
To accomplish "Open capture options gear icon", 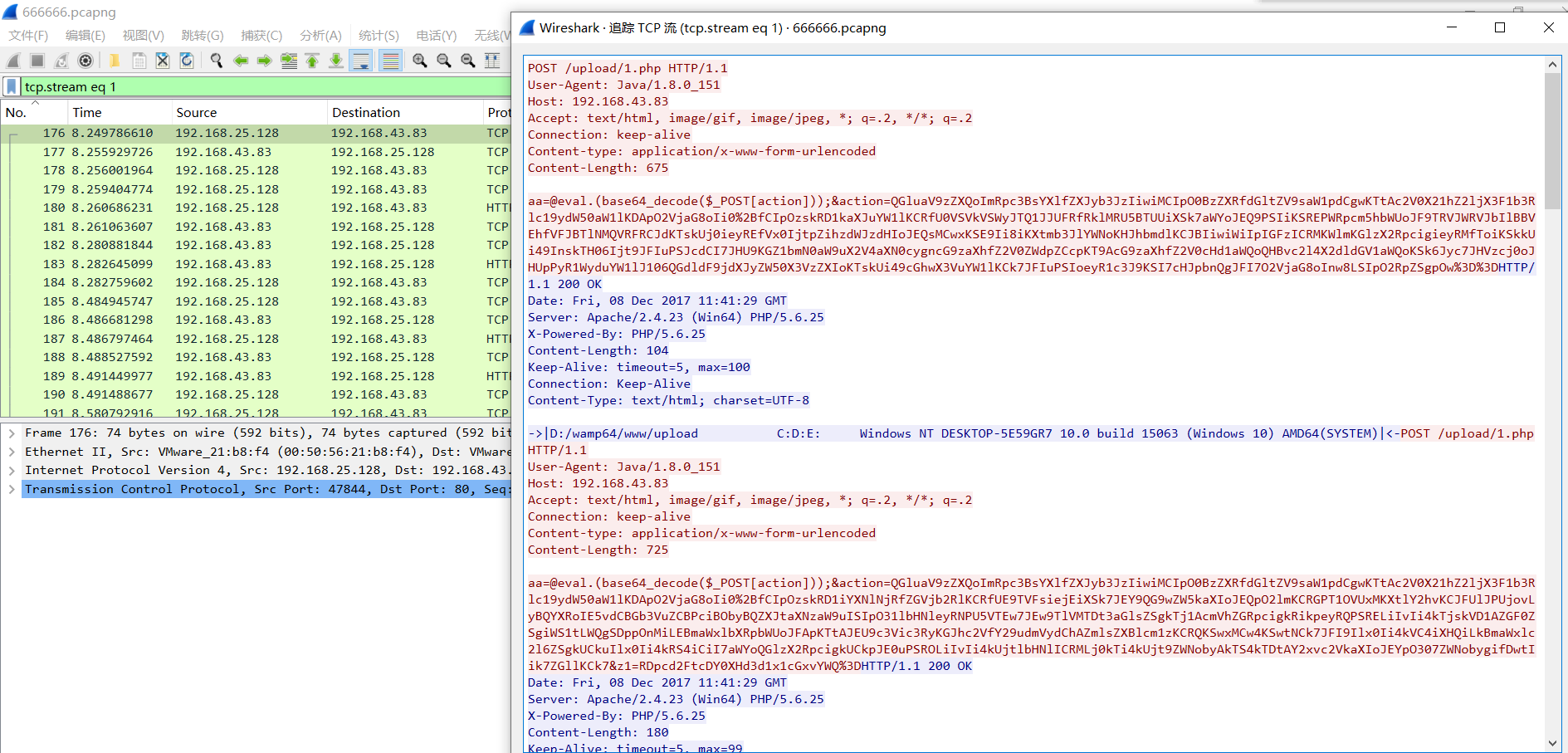I will (x=85, y=61).
